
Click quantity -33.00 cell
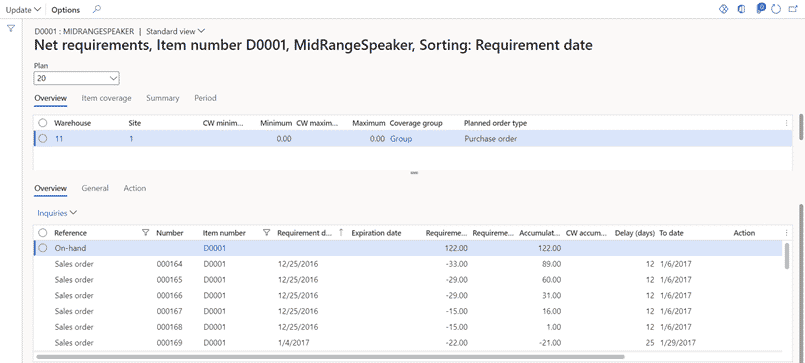(456, 264)
